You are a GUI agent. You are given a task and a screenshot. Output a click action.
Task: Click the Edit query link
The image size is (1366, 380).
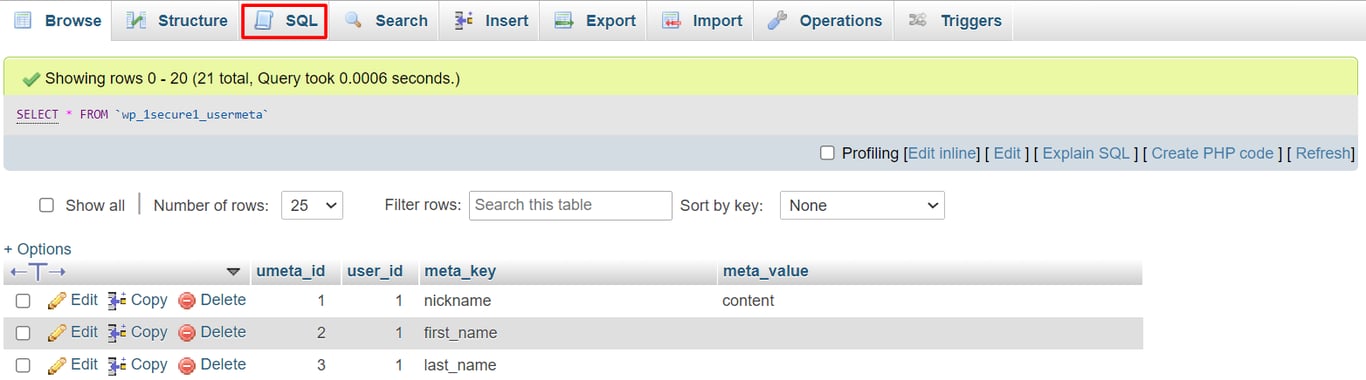point(1007,153)
